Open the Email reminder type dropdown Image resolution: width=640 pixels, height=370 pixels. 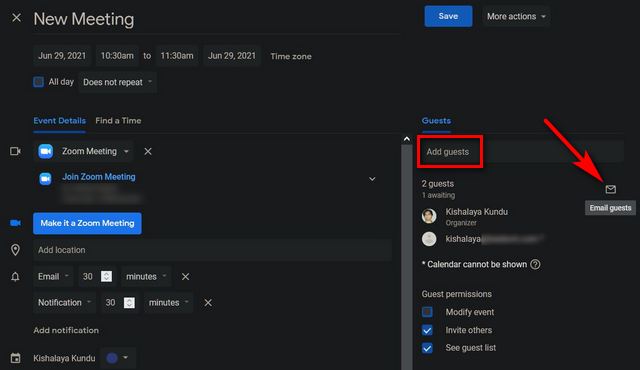tap(53, 277)
